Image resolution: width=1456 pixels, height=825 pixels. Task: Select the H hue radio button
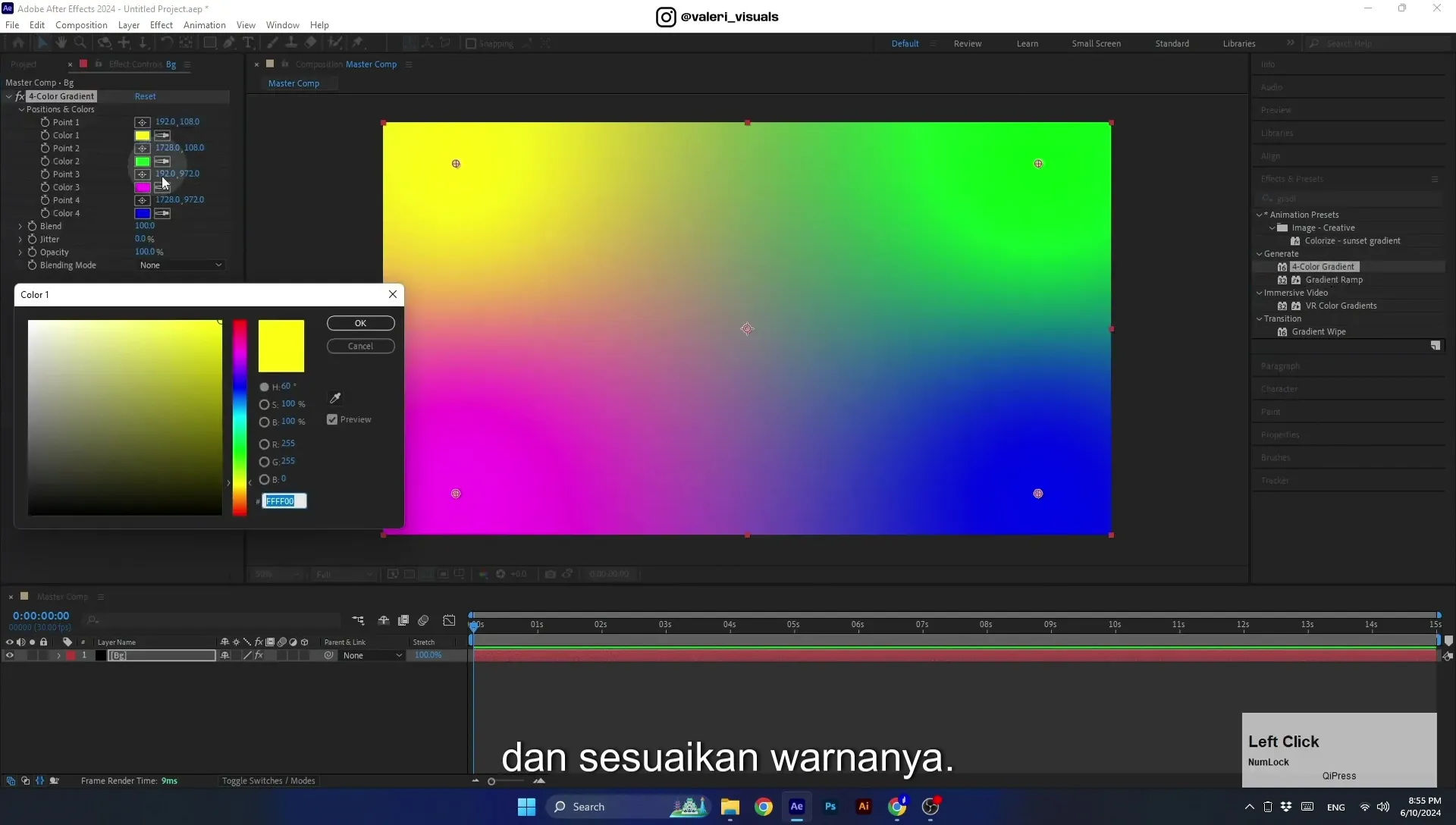[264, 387]
